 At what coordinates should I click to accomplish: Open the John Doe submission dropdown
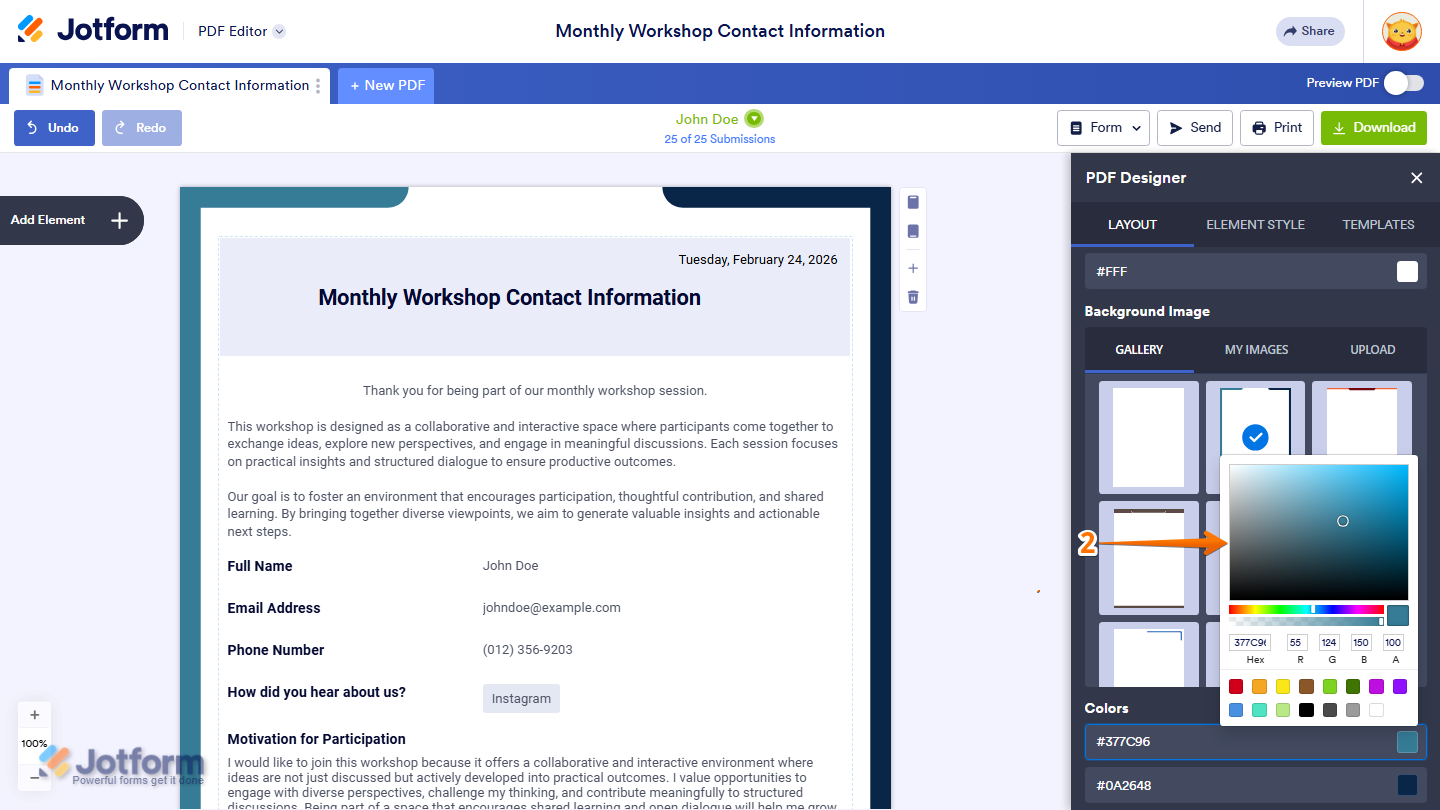pos(754,119)
